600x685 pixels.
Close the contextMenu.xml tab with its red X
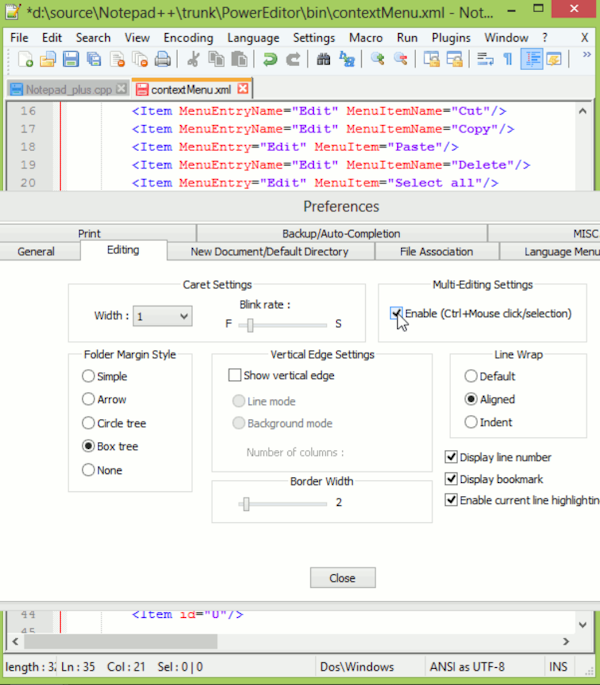click(x=243, y=89)
